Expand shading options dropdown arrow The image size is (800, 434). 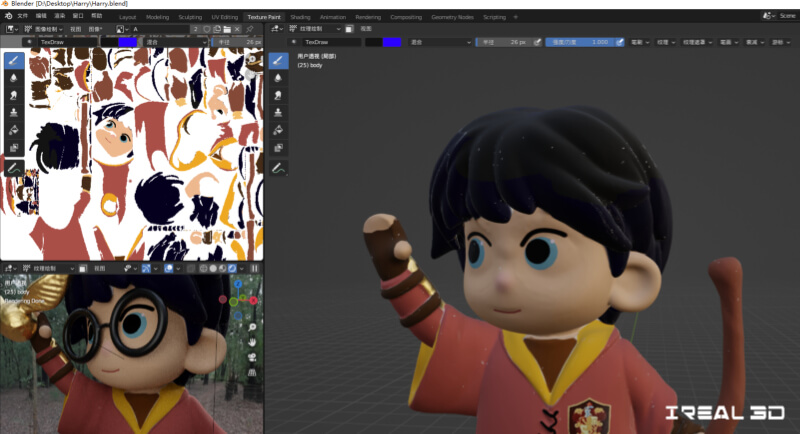click(242, 268)
